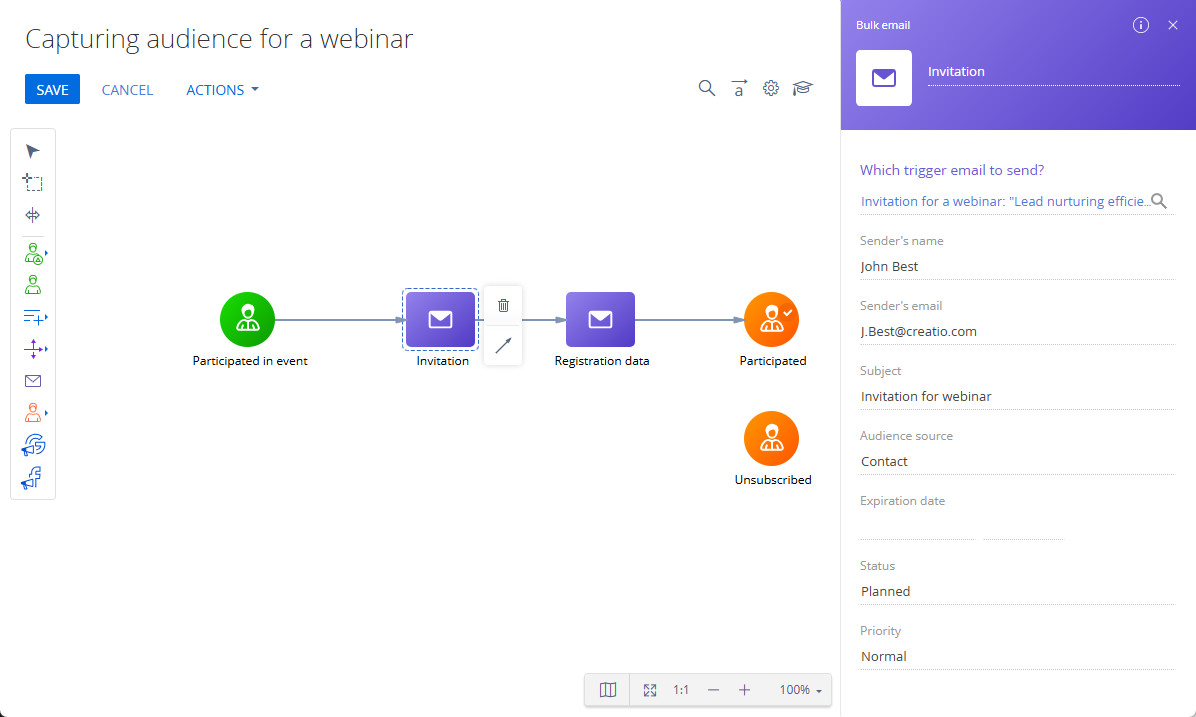This screenshot has width=1196, height=717.
Task: Open campaign settings gear
Action: [770, 88]
